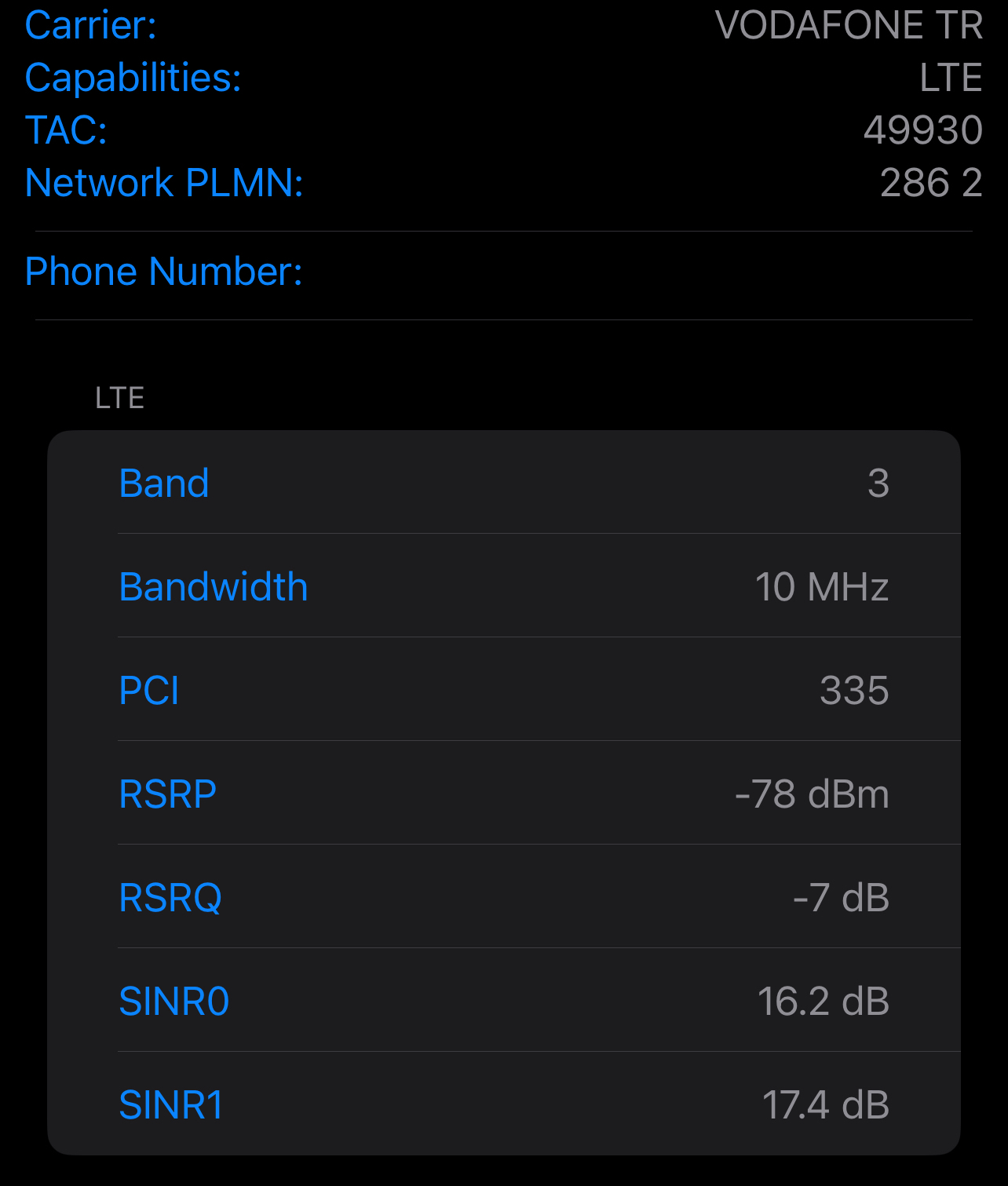Tap the PCI row label

(149, 691)
